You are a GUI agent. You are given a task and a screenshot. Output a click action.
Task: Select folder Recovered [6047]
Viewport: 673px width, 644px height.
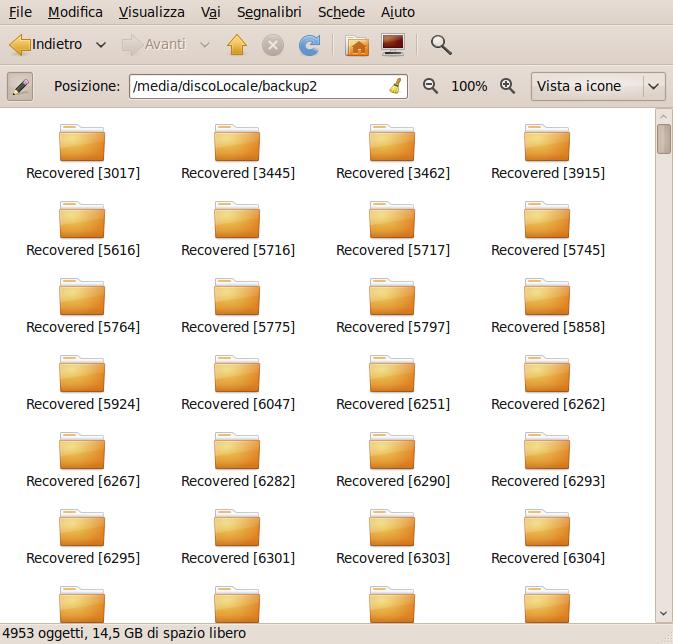tap(237, 383)
